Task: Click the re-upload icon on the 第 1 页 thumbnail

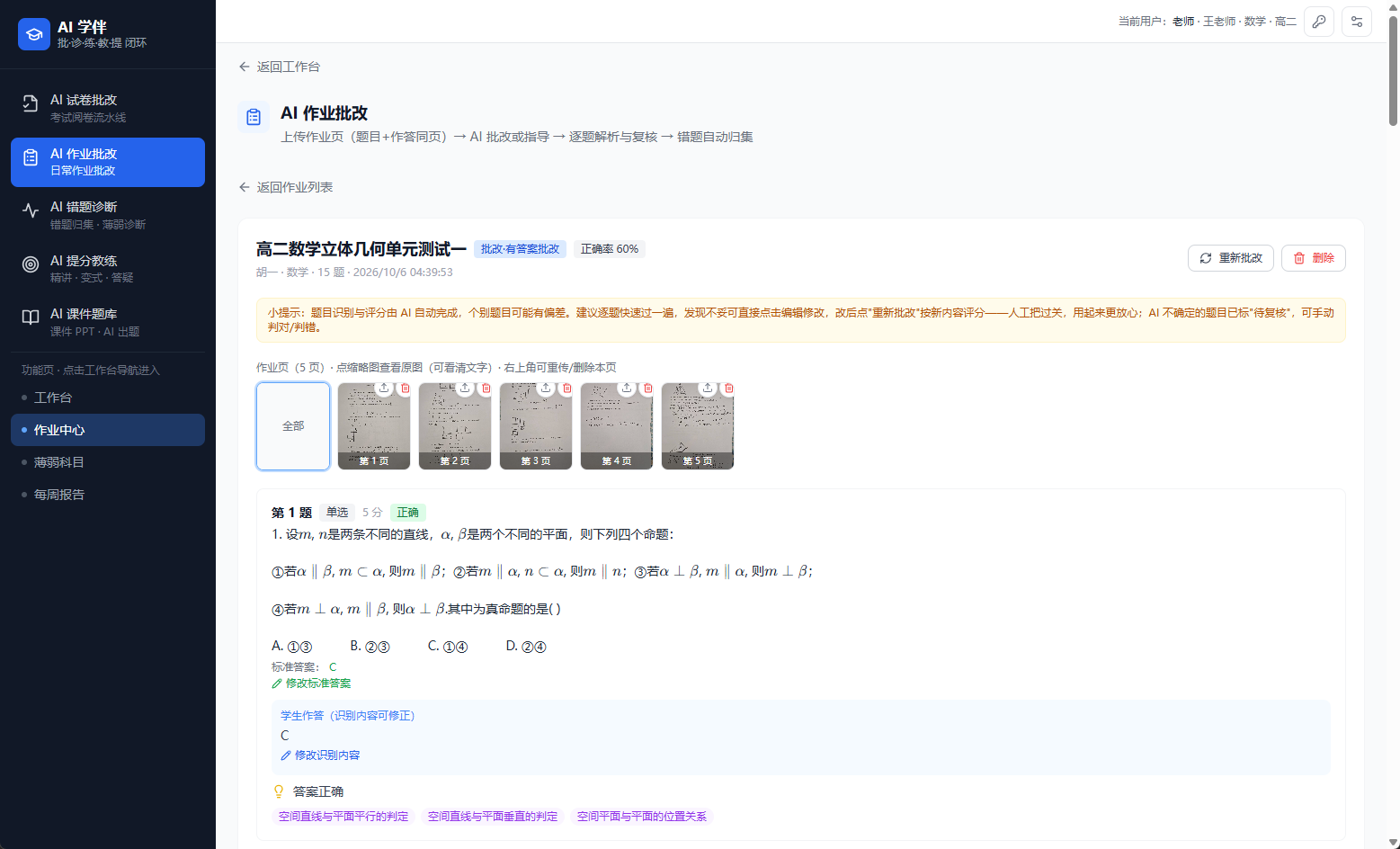Action: (384, 388)
